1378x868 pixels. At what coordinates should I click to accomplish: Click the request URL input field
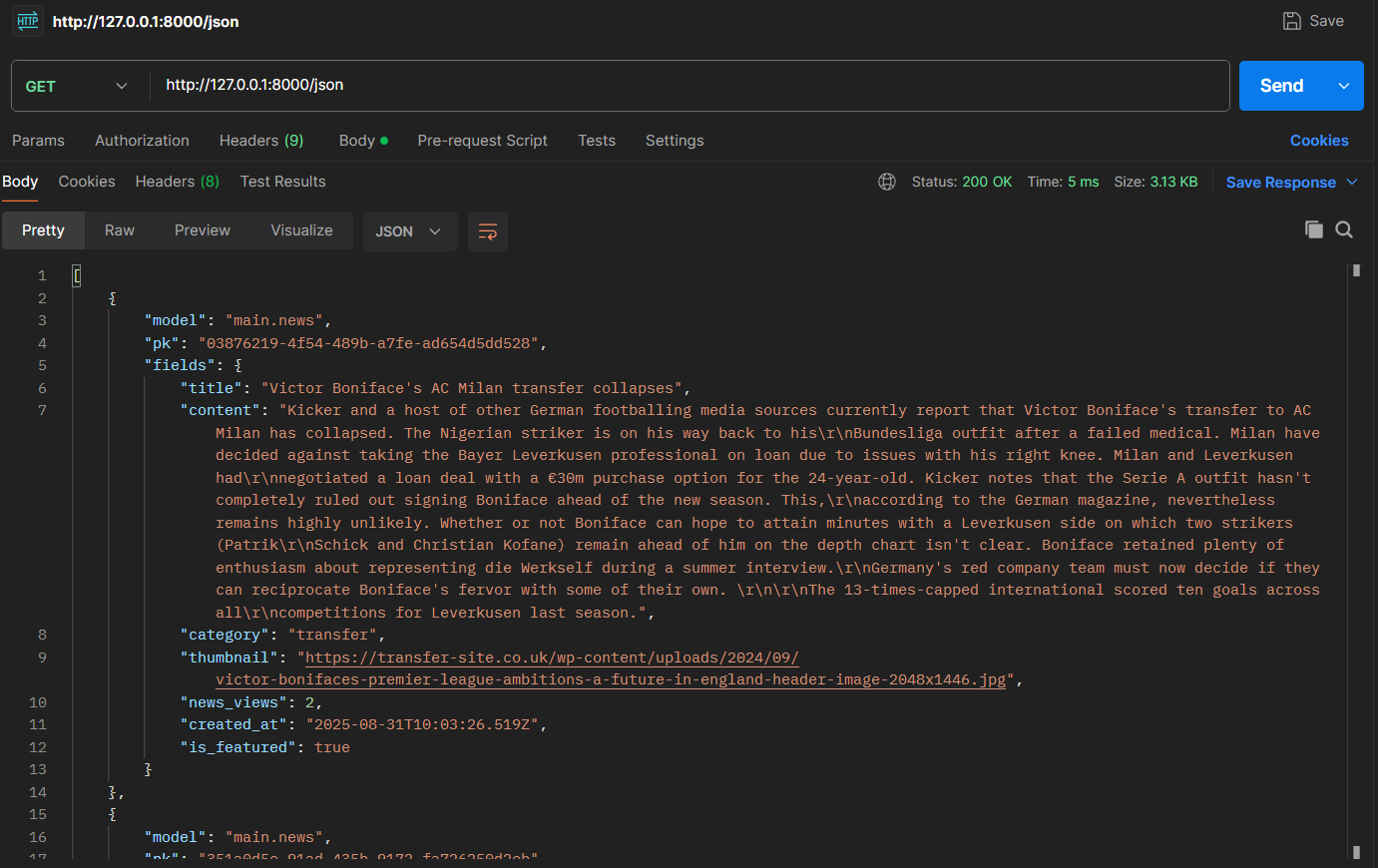[x=689, y=86]
